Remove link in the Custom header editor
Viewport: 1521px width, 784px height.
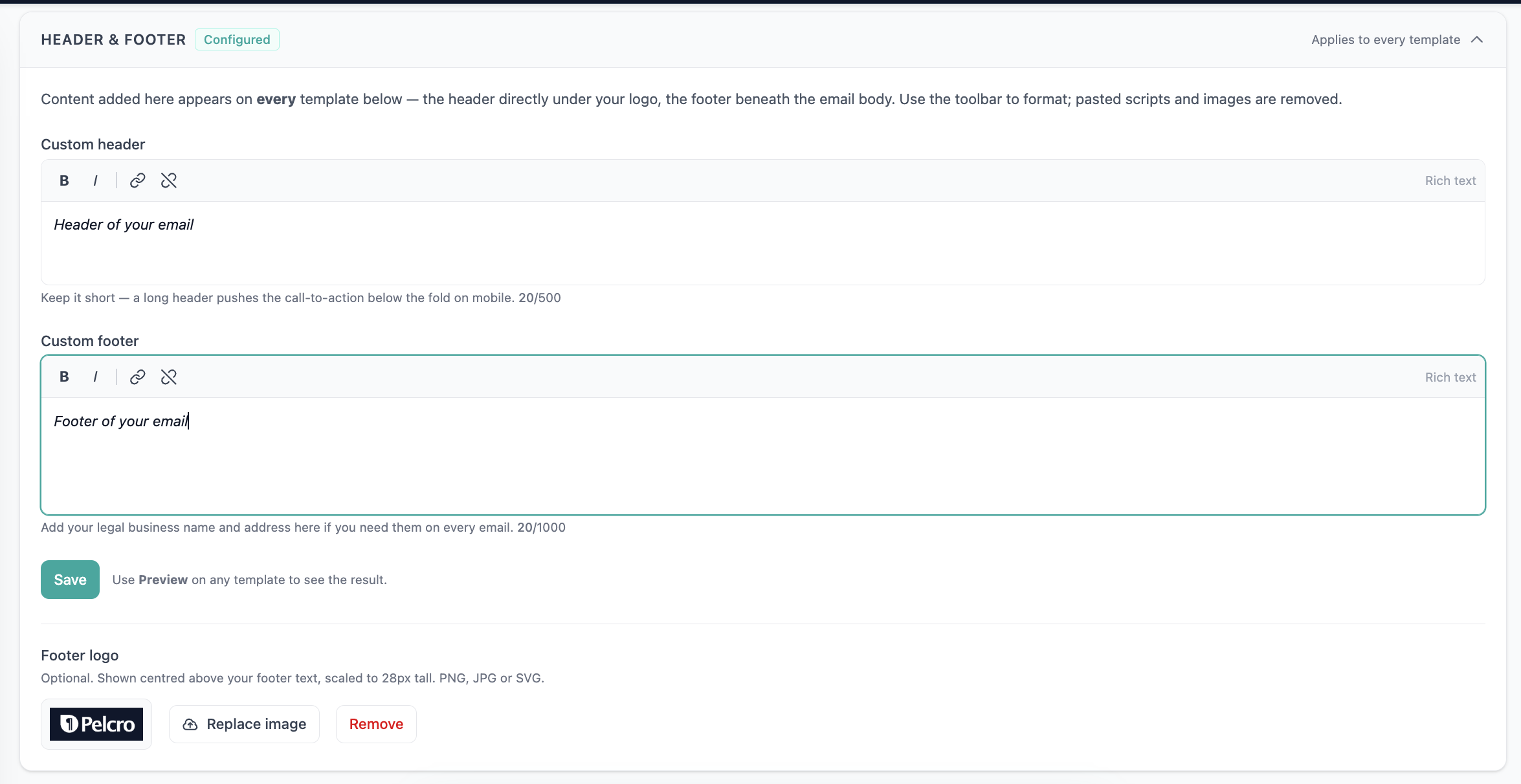pos(168,180)
